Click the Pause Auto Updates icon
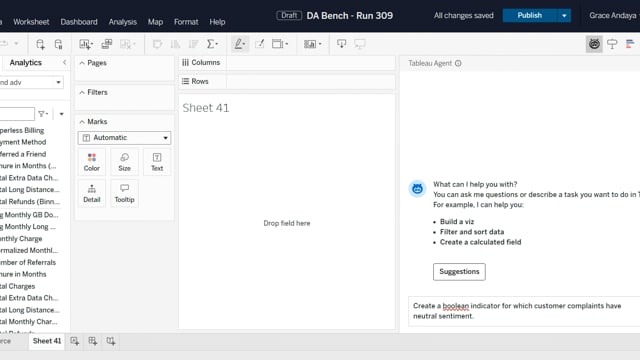 point(58,44)
